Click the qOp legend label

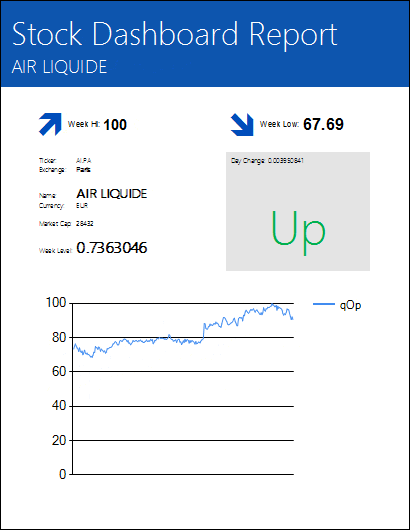click(x=350, y=305)
